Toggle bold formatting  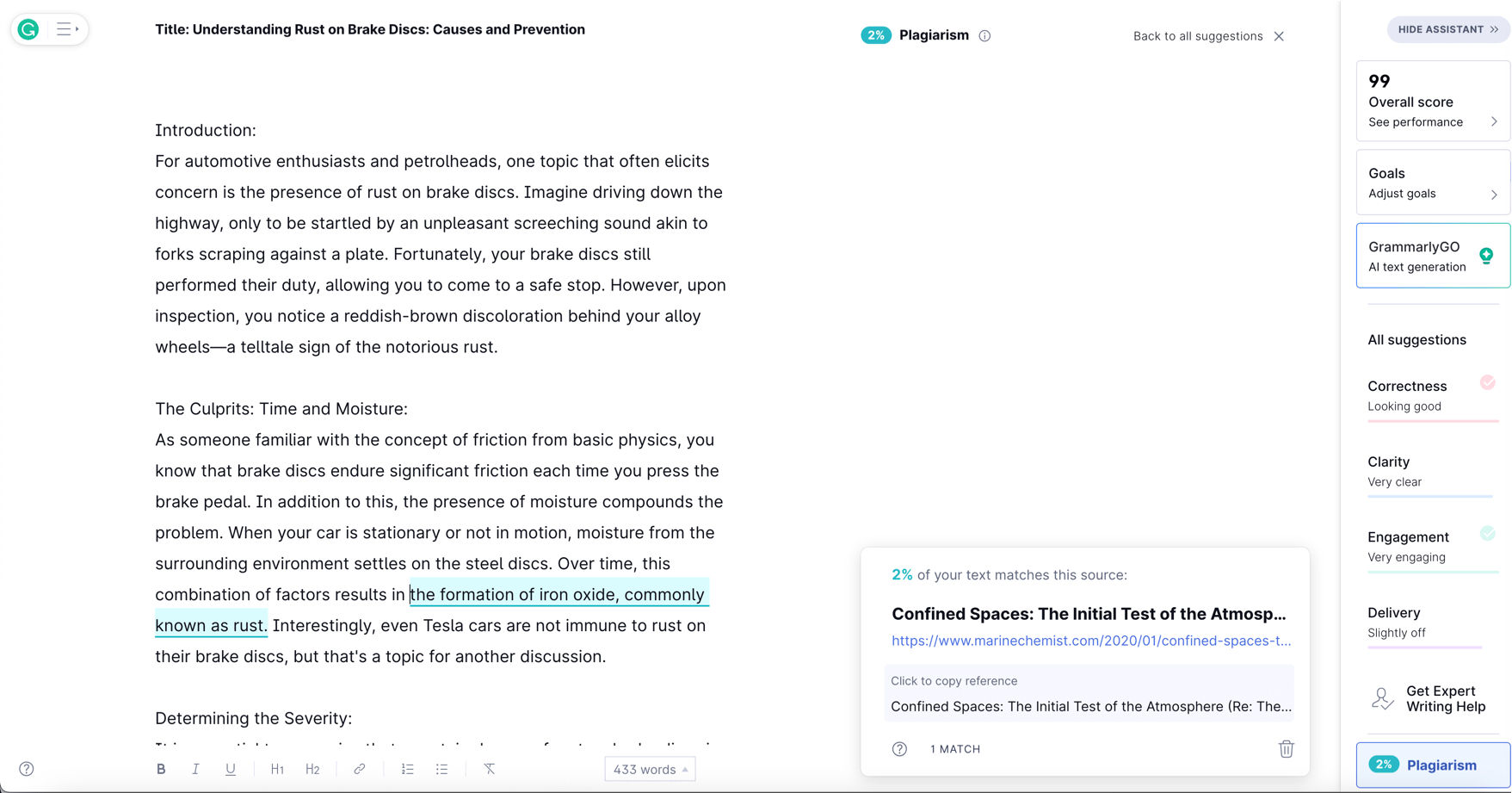click(x=161, y=769)
